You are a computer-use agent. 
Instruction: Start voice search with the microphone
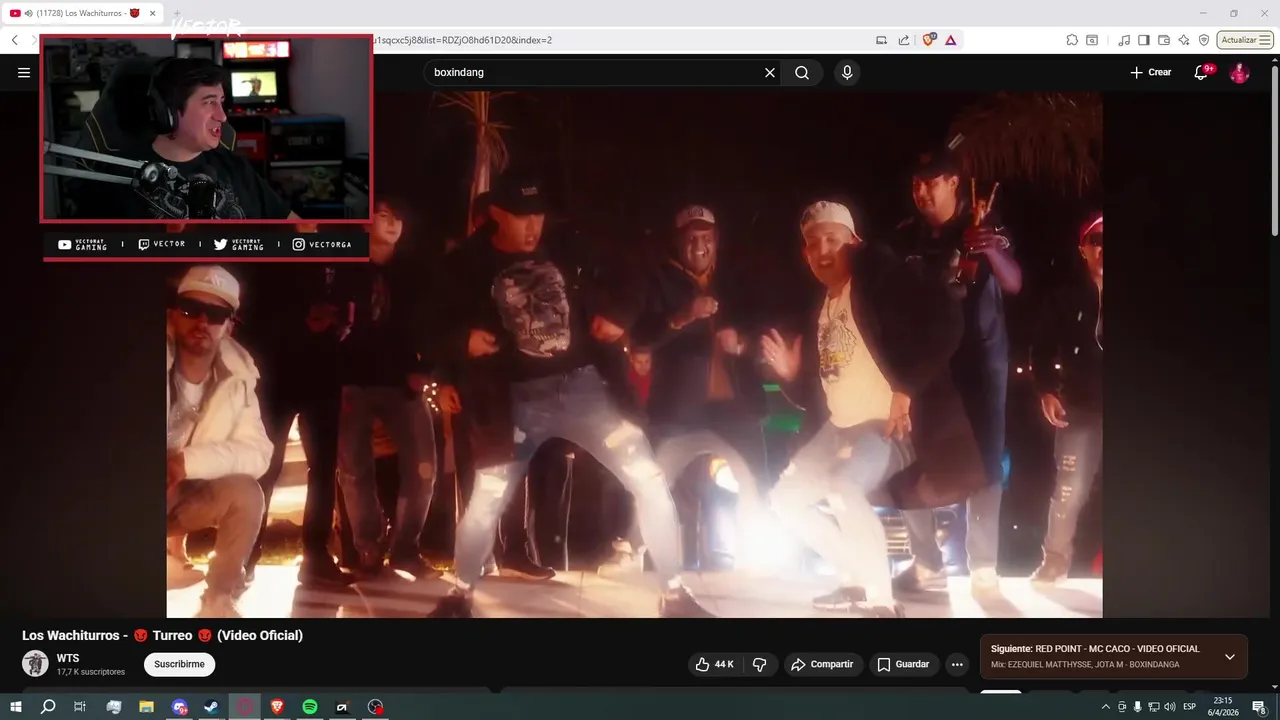tap(847, 73)
